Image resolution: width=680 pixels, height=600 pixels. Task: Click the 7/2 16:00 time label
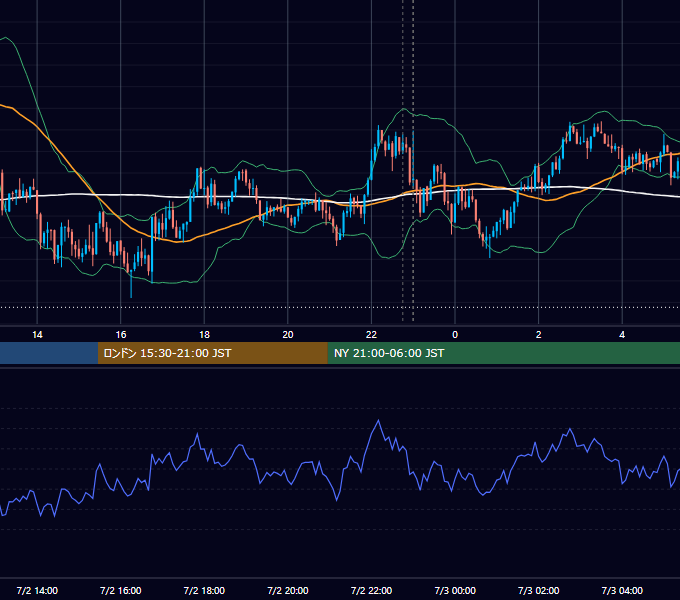pos(121,590)
